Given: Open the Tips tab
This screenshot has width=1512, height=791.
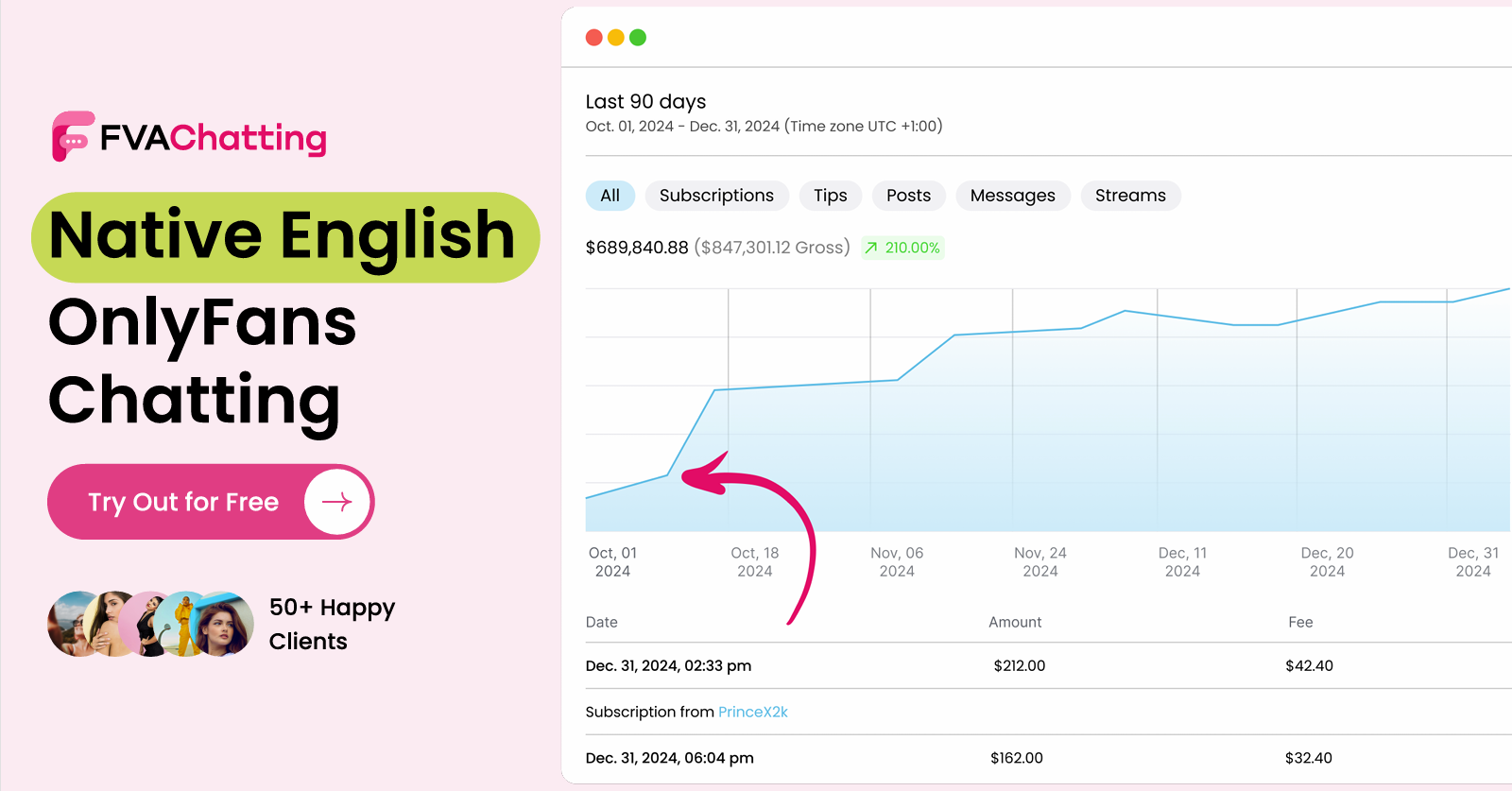Looking at the screenshot, I should [x=831, y=196].
